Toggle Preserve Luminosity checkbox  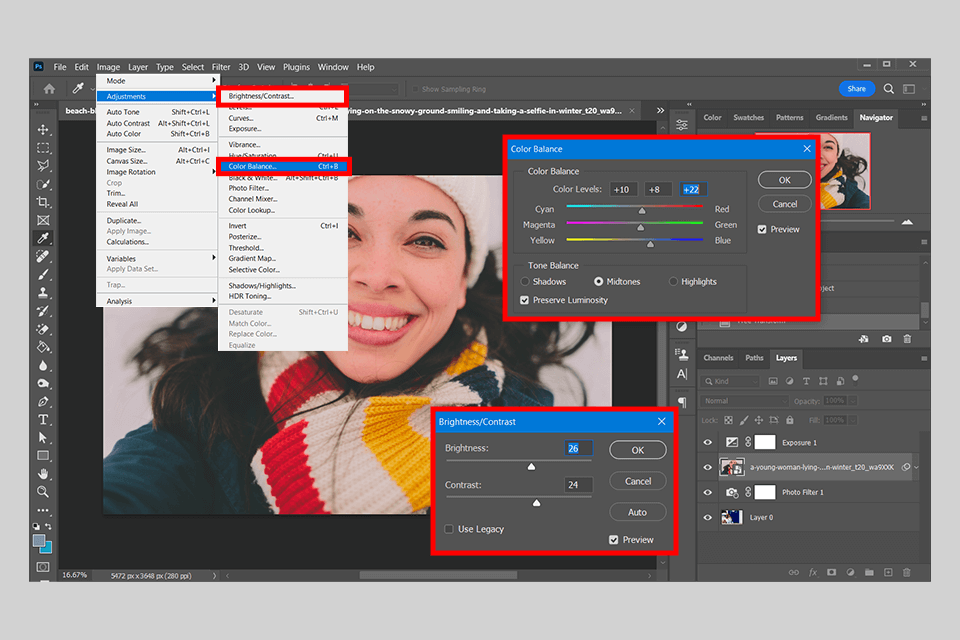pyautogui.click(x=524, y=300)
